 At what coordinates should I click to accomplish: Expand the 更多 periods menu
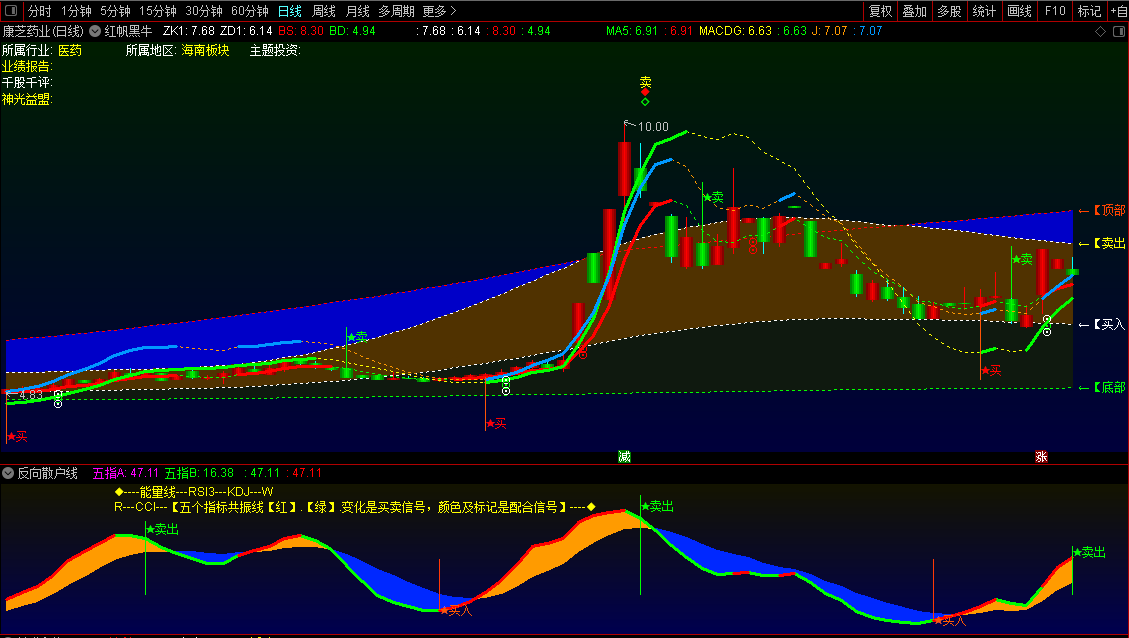pos(439,12)
